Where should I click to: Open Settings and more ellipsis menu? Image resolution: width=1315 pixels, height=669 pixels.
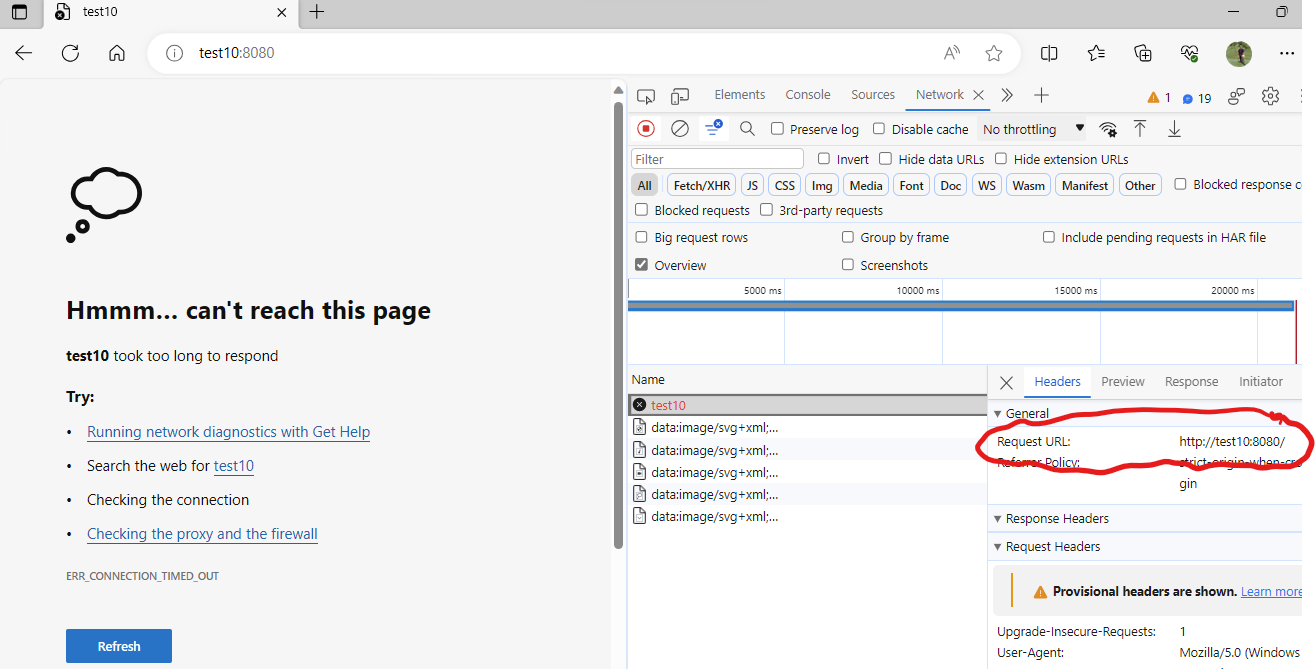(1287, 53)
